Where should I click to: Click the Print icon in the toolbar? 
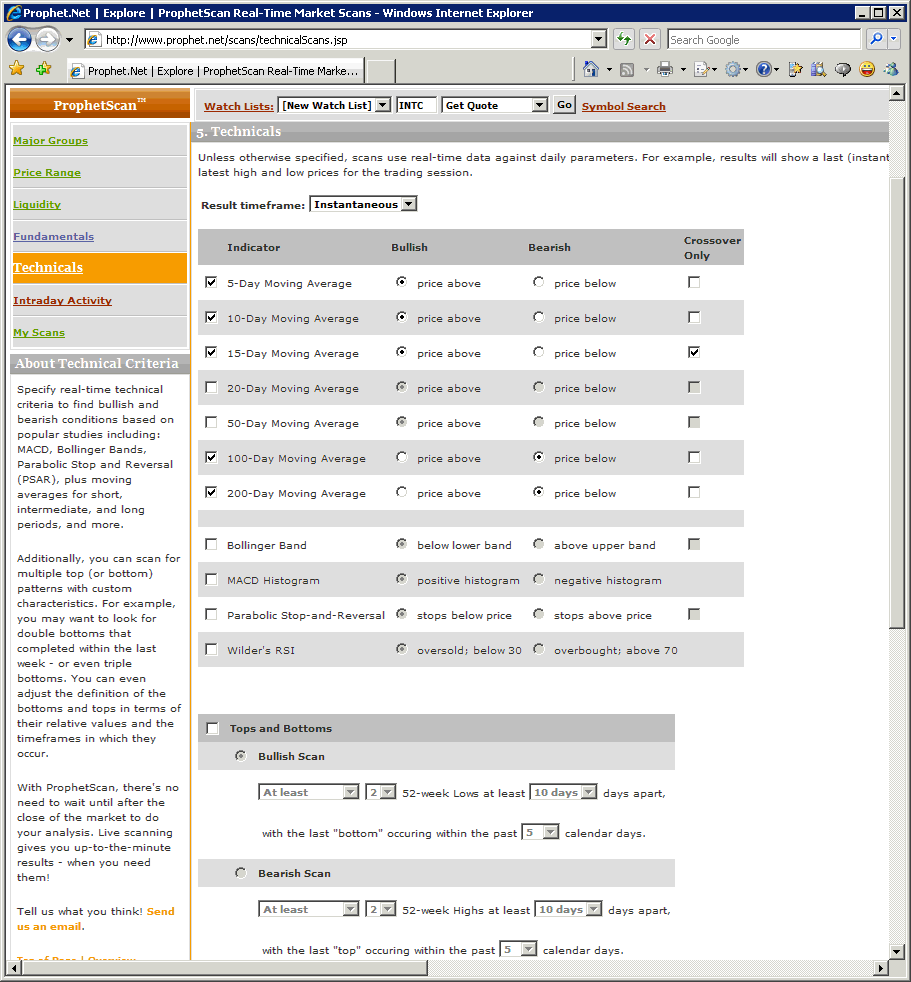pyautogui.click(x=664, y=69)
